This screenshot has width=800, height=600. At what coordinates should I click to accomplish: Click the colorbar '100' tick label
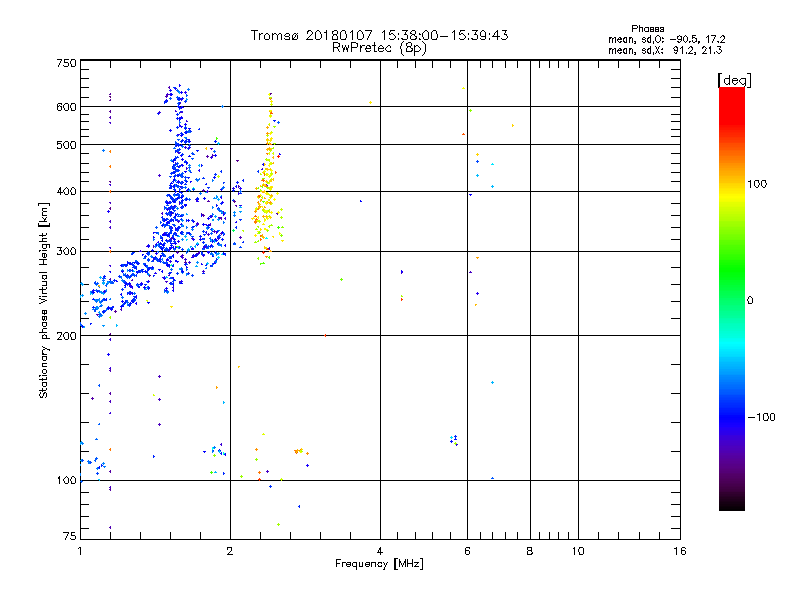[x=757, y=184]
